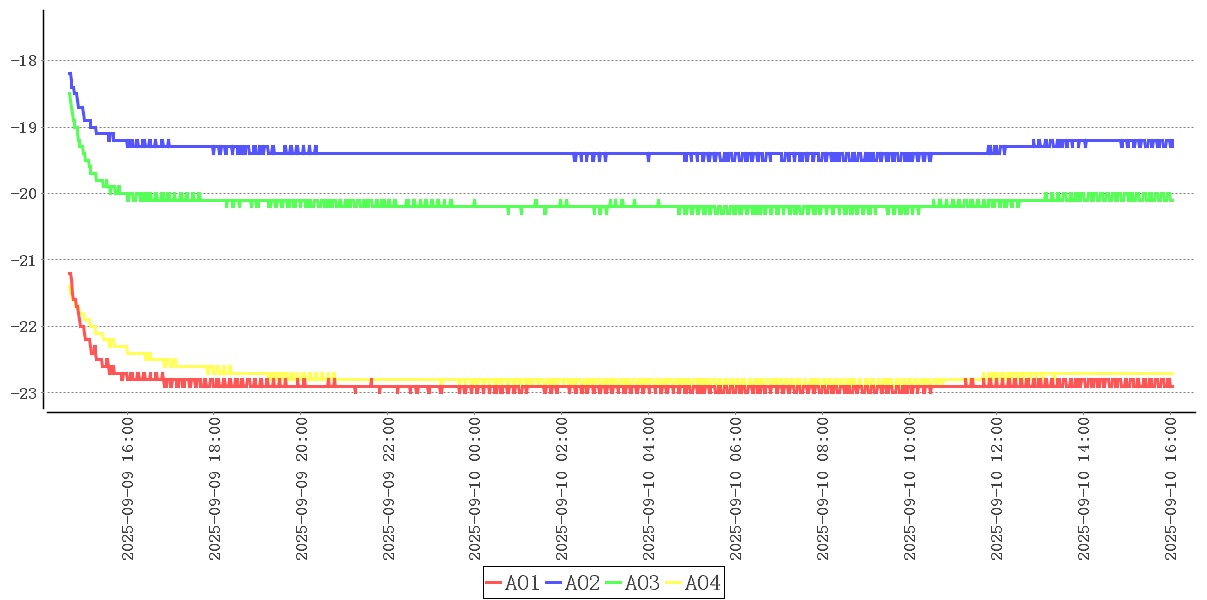The height and width of the screenshot is (600, 1207).
Task: Click the yellow A04 legend line swatch
Action: 674,583
